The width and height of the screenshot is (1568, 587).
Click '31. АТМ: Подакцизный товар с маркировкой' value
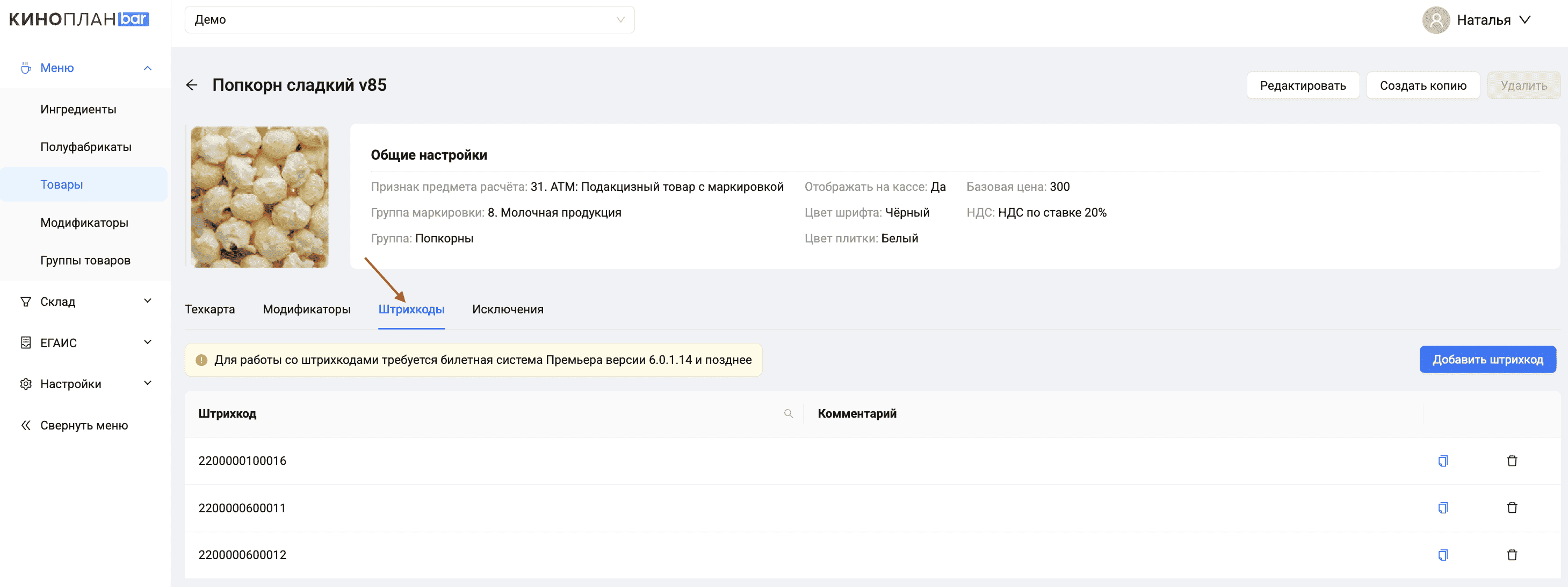point(657,187)
